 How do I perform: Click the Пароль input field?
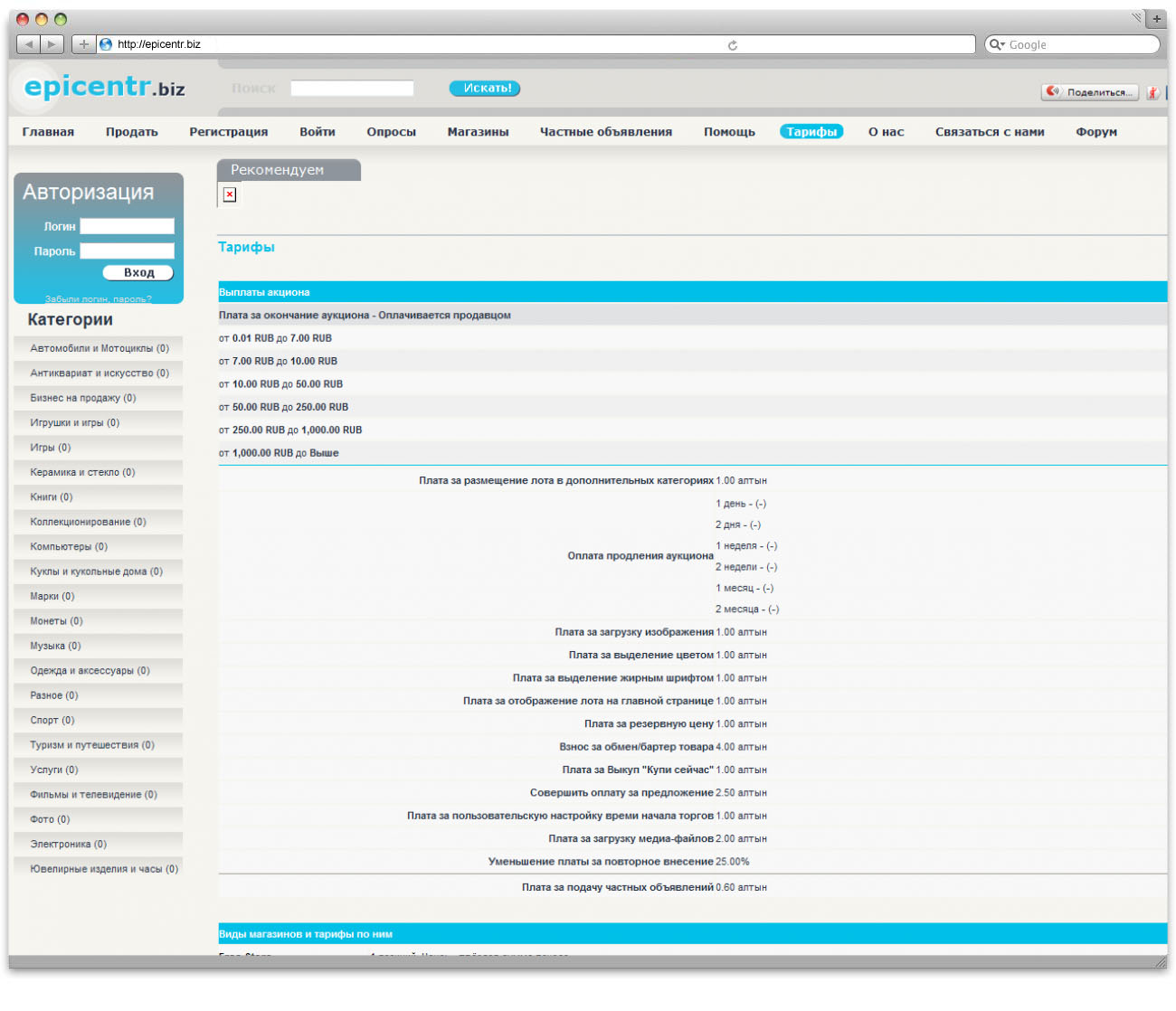pos(127,250)
